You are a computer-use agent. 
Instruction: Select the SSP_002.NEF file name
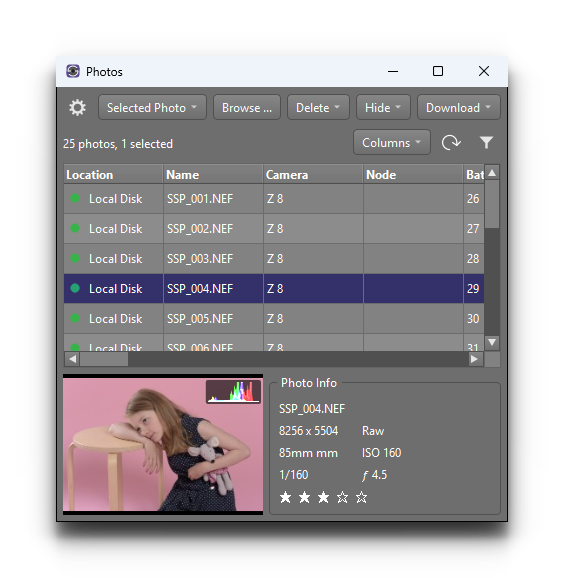[200, 229]
